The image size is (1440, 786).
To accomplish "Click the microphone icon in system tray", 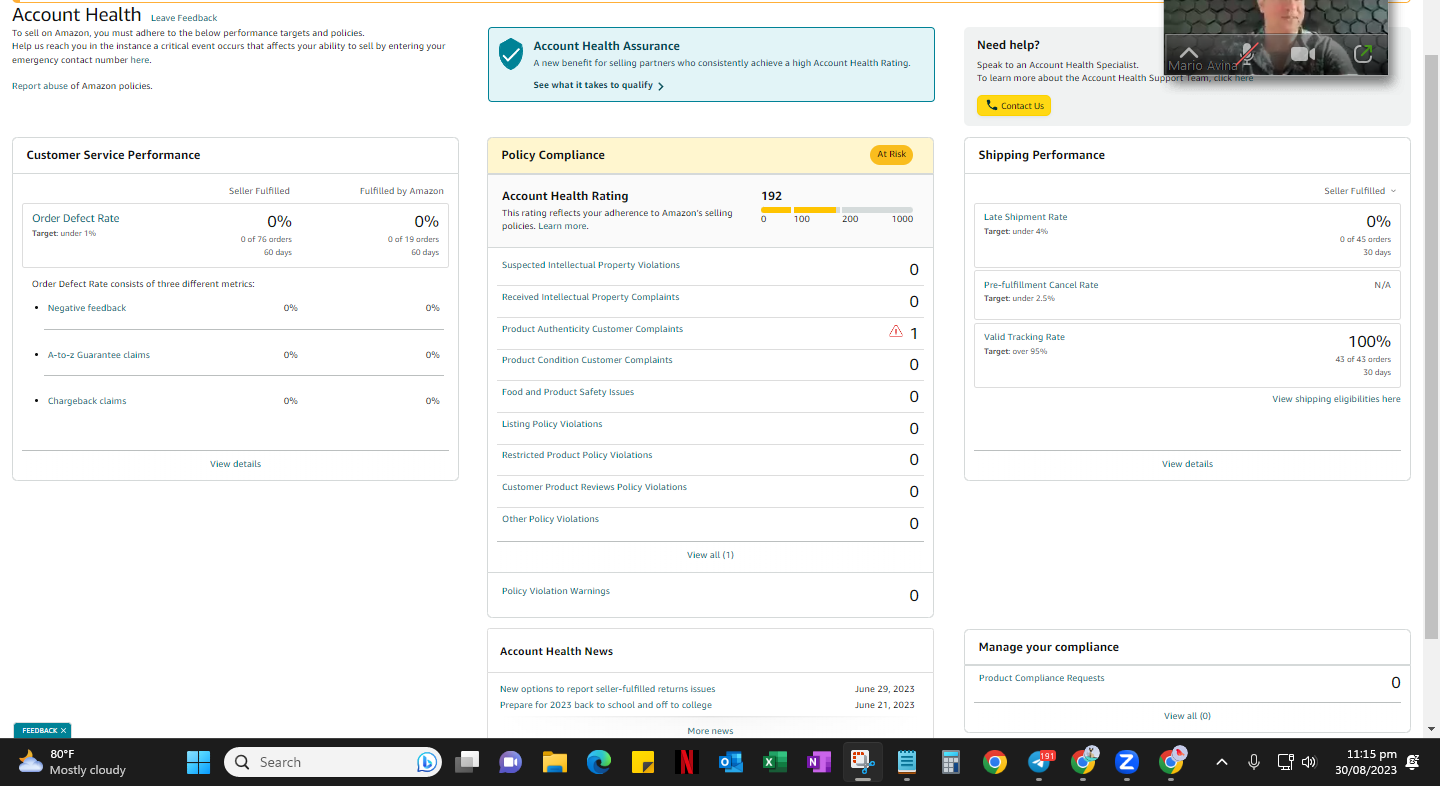I will pyautogui.click(x=1253, y=762).
